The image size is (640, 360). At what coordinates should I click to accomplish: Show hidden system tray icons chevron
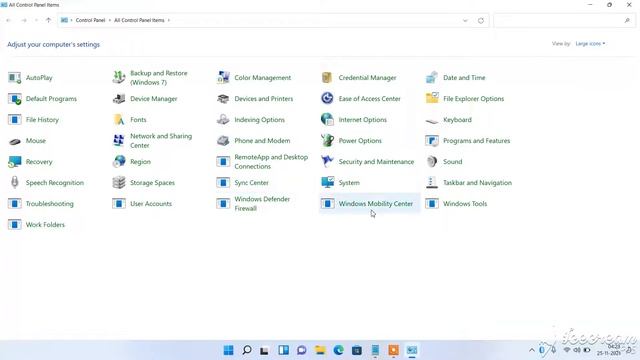[x=531, y=350]
